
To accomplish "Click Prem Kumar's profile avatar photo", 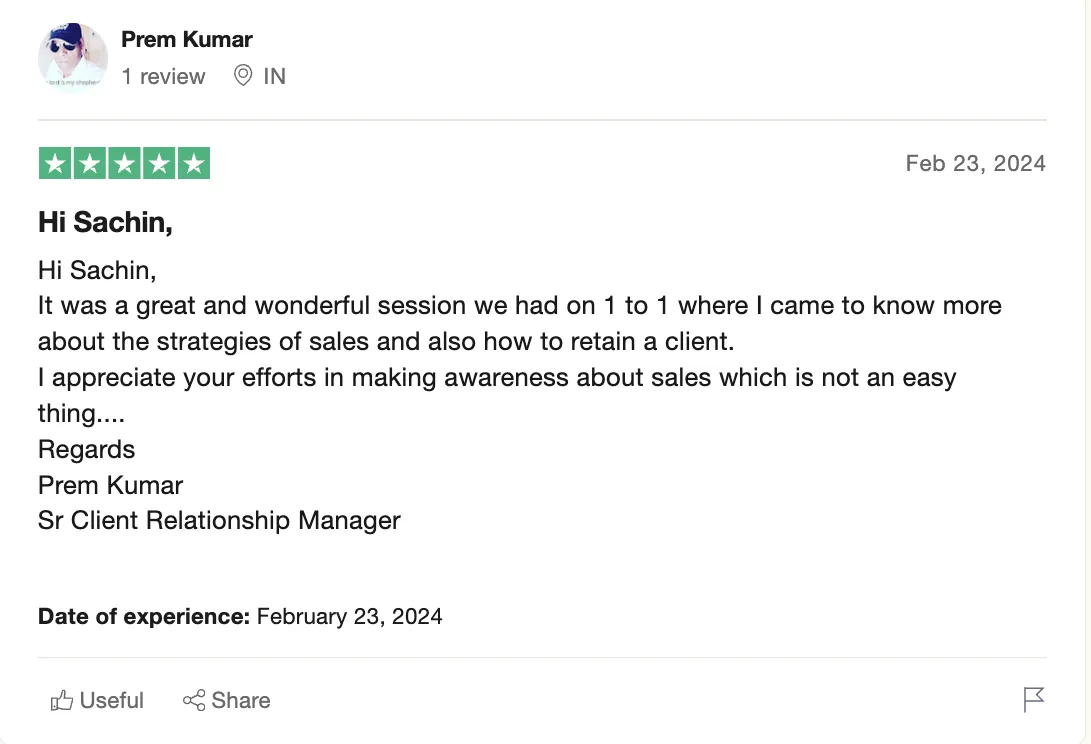I will click(73, 58).
